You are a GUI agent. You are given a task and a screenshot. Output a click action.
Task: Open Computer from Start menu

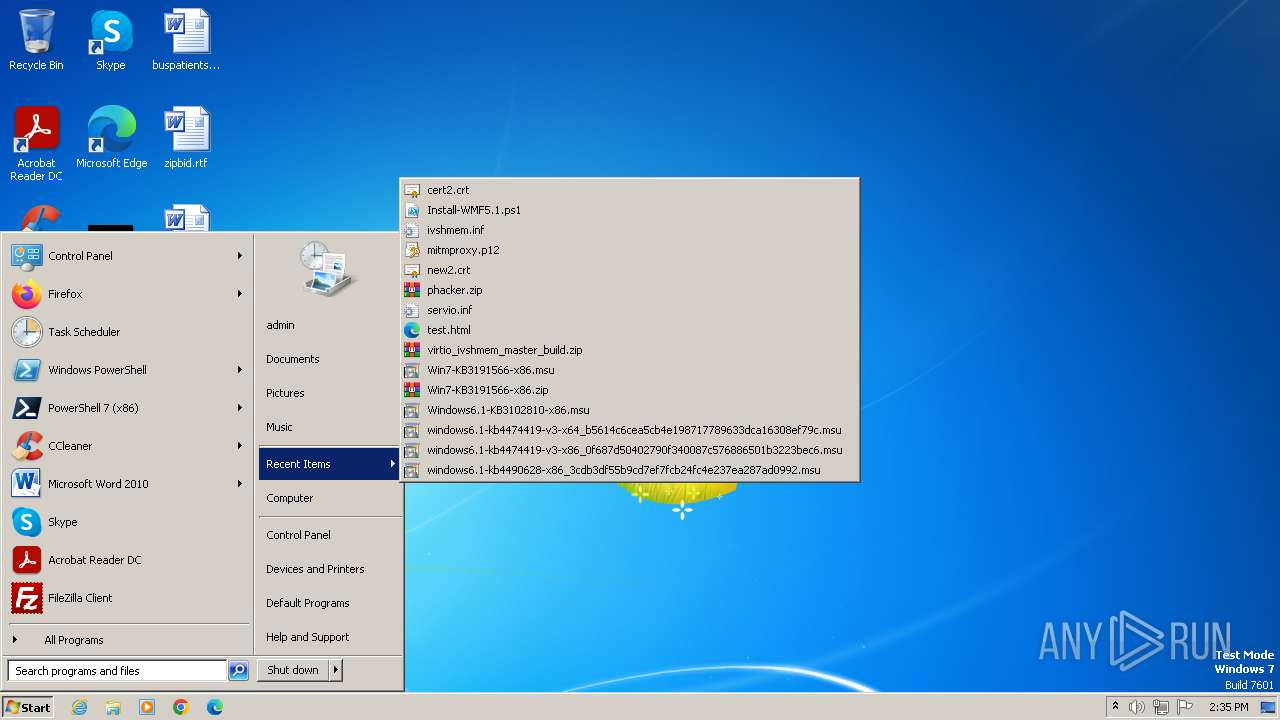329,498
